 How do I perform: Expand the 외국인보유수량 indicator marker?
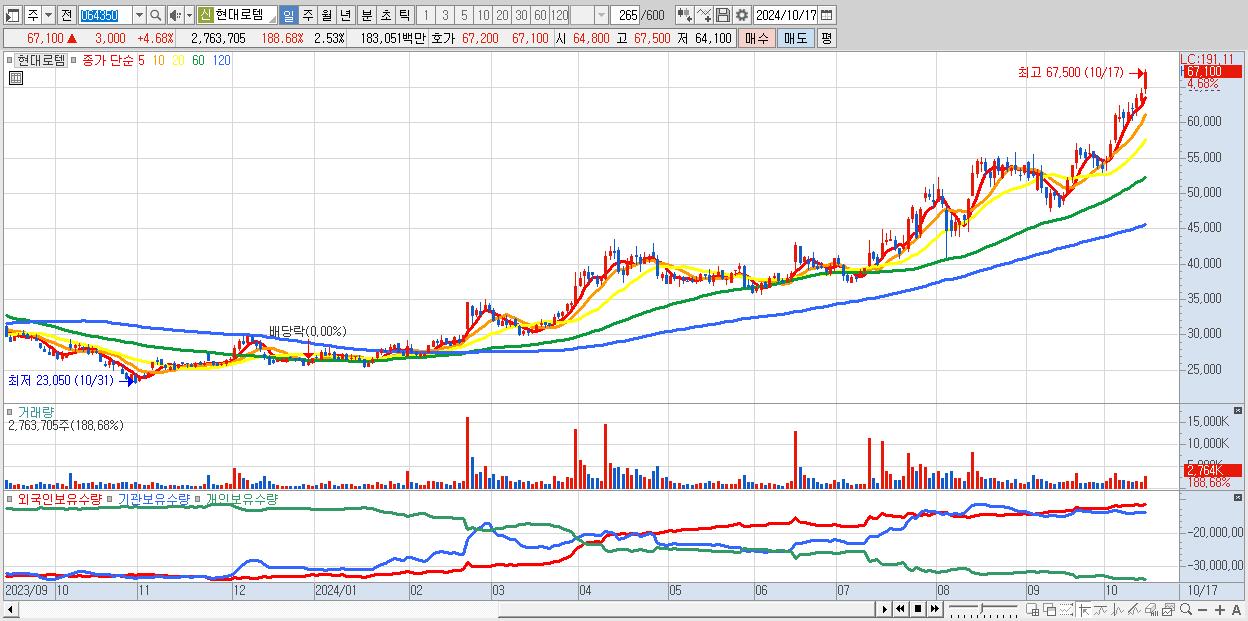(x=9, y=498)
